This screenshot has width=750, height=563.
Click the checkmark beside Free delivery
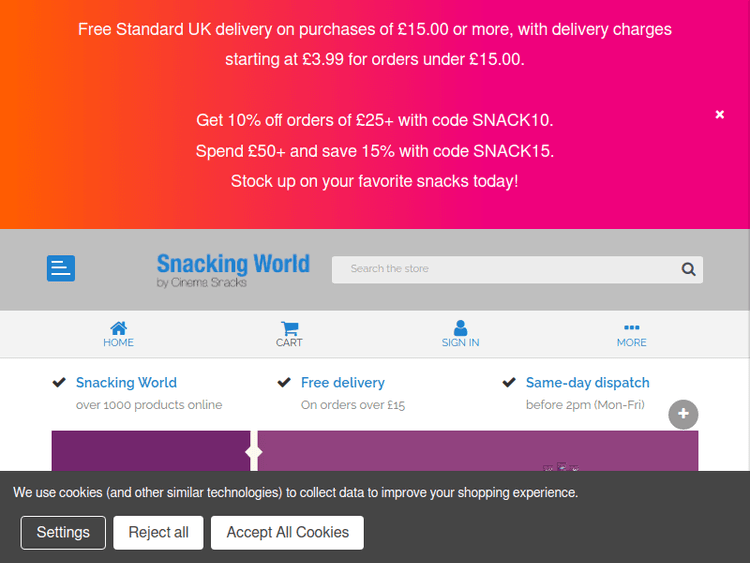284,382
